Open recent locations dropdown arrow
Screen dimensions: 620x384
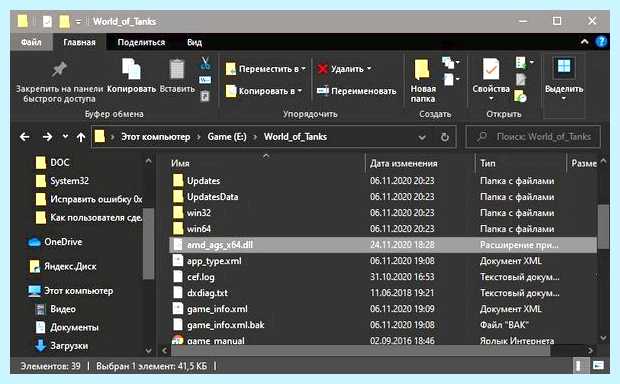(65, 137)
